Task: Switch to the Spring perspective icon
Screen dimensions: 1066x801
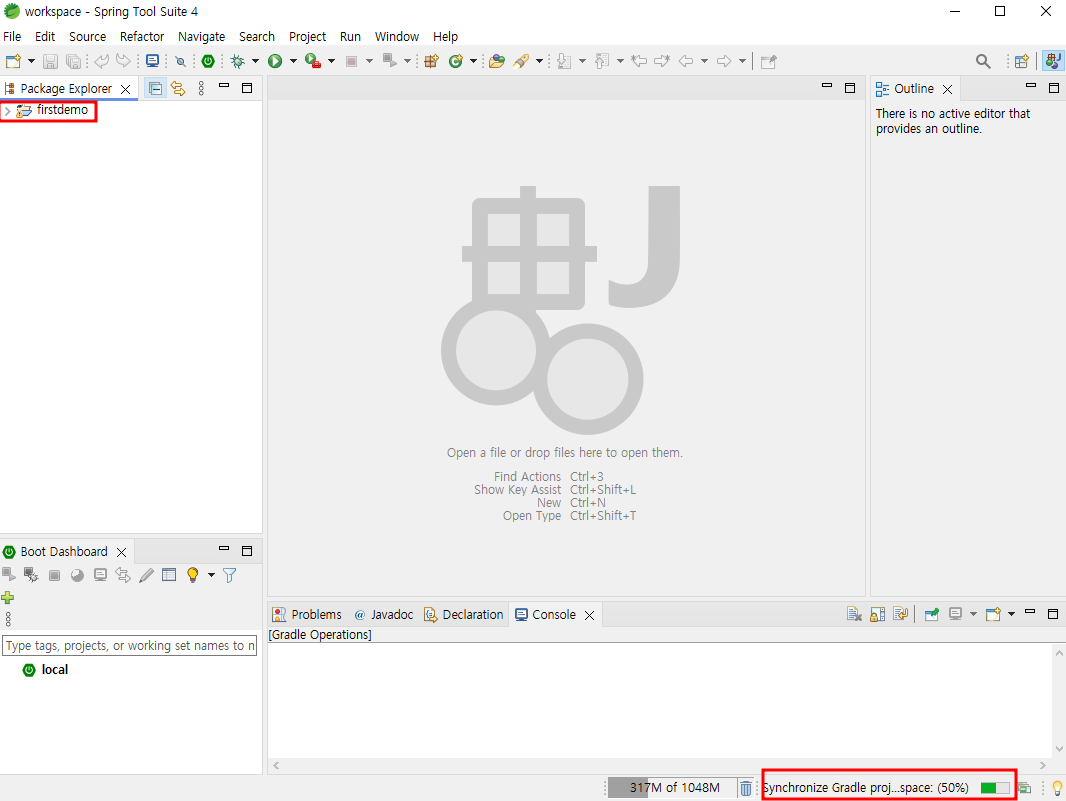Action: click(x=1053, y=61)
